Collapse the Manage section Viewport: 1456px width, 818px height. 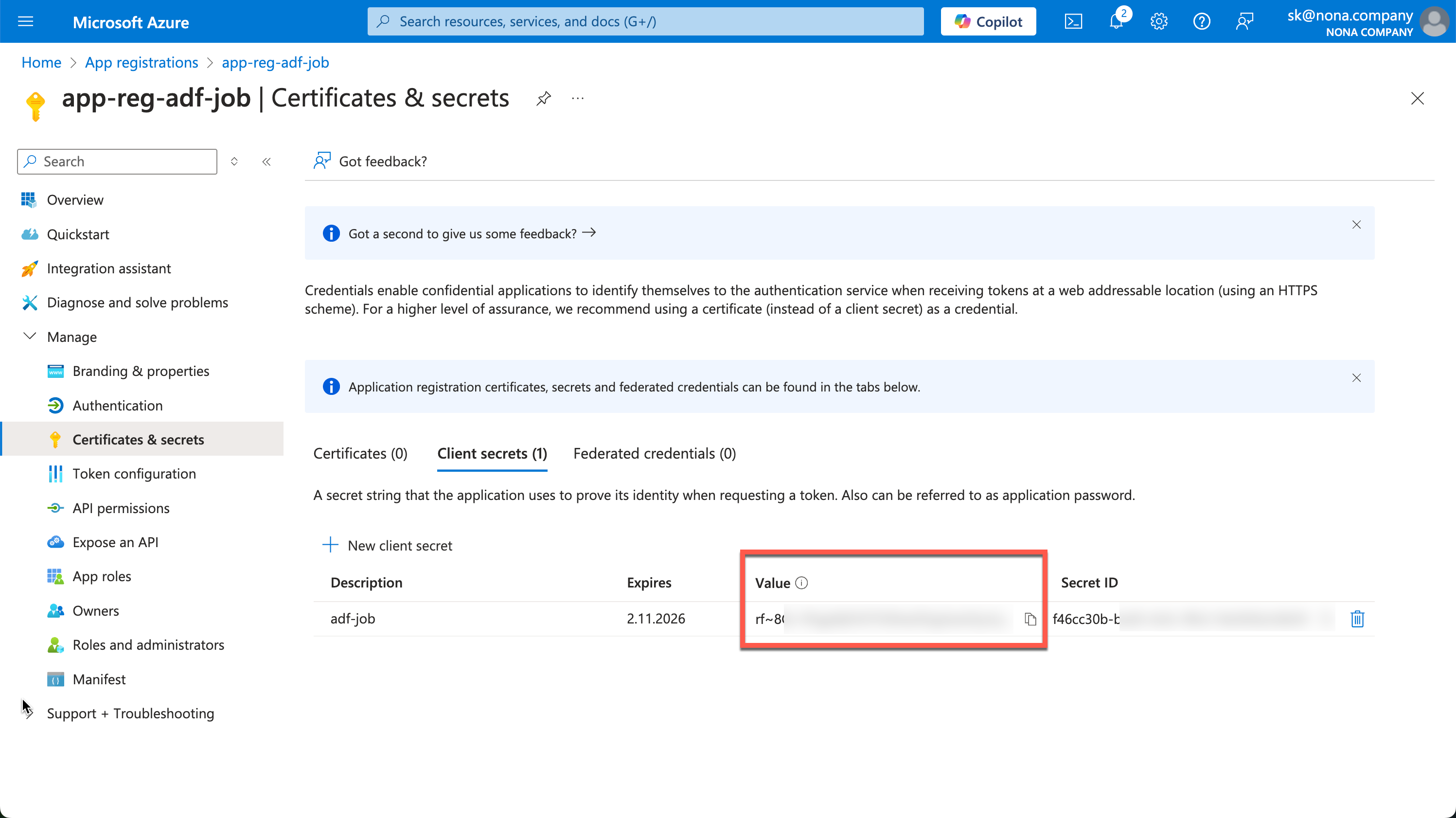click(29, 337)
